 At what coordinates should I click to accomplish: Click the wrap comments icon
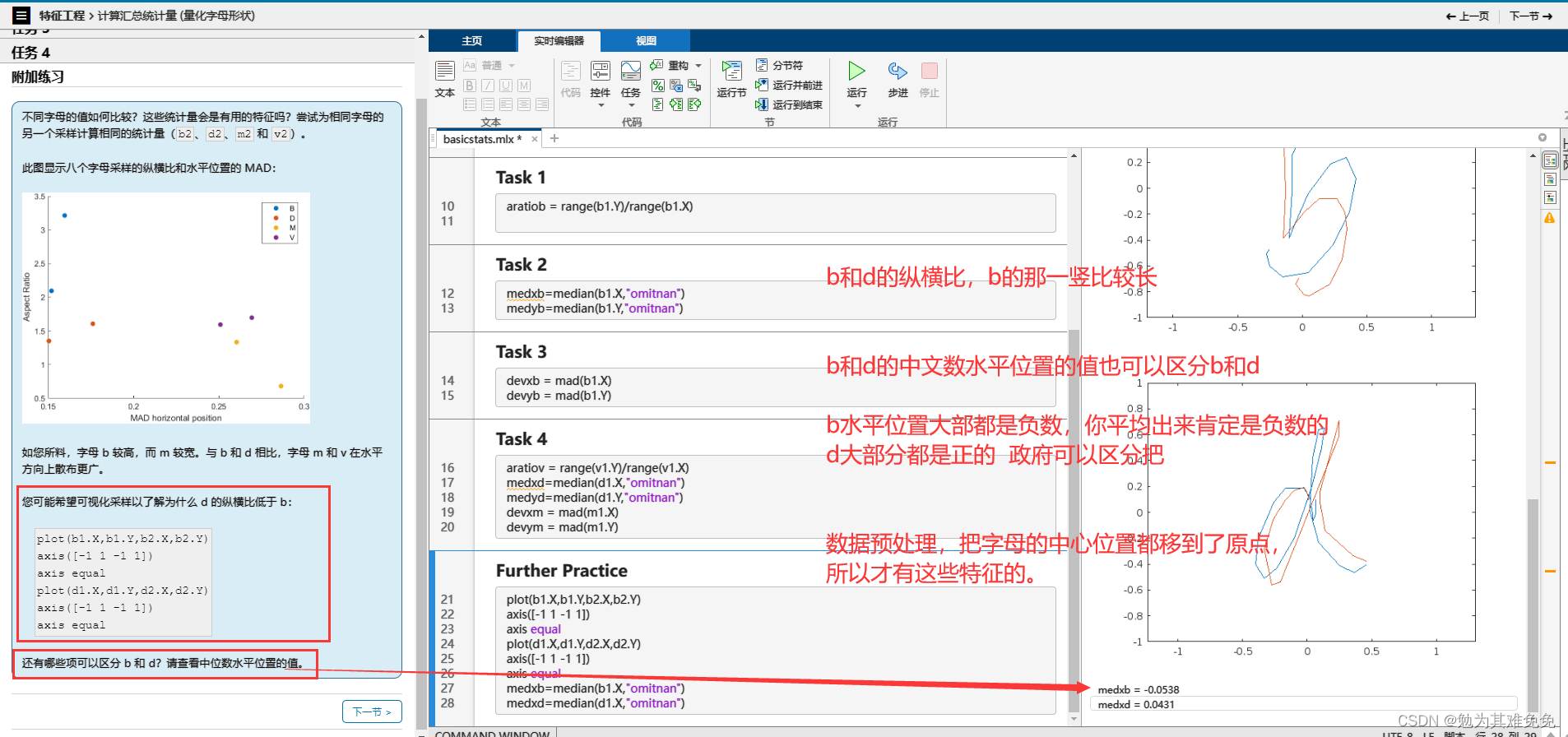[x=694, y=86]
